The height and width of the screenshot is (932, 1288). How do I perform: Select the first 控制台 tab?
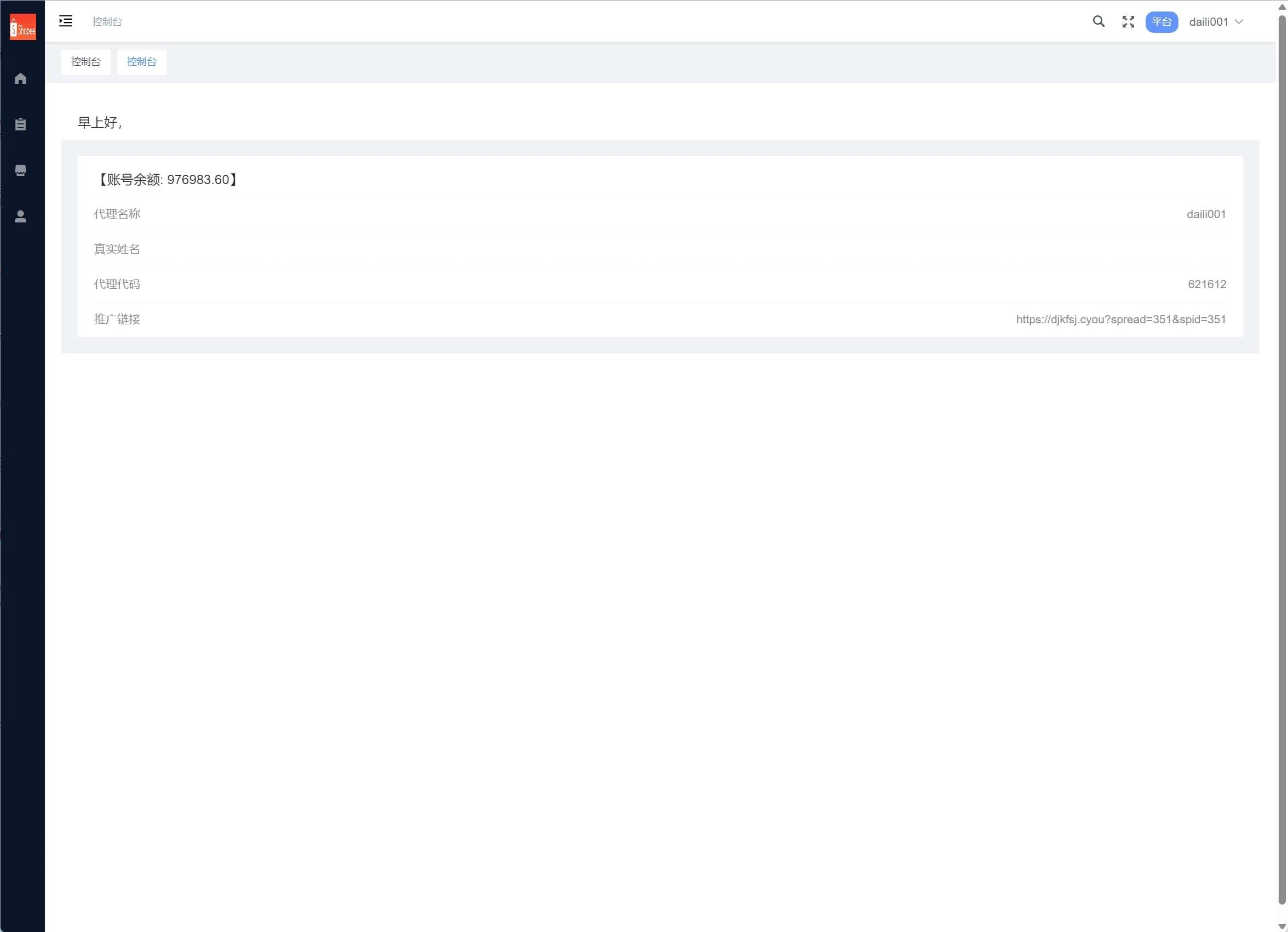[x=86, y=61]
